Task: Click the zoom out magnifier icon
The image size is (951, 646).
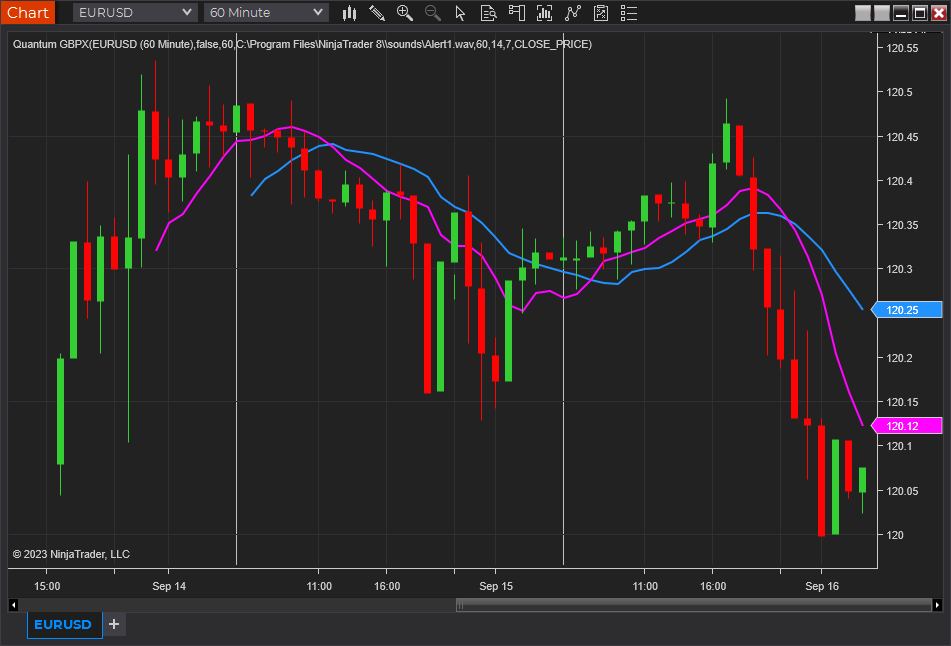Action: point(432,13)
